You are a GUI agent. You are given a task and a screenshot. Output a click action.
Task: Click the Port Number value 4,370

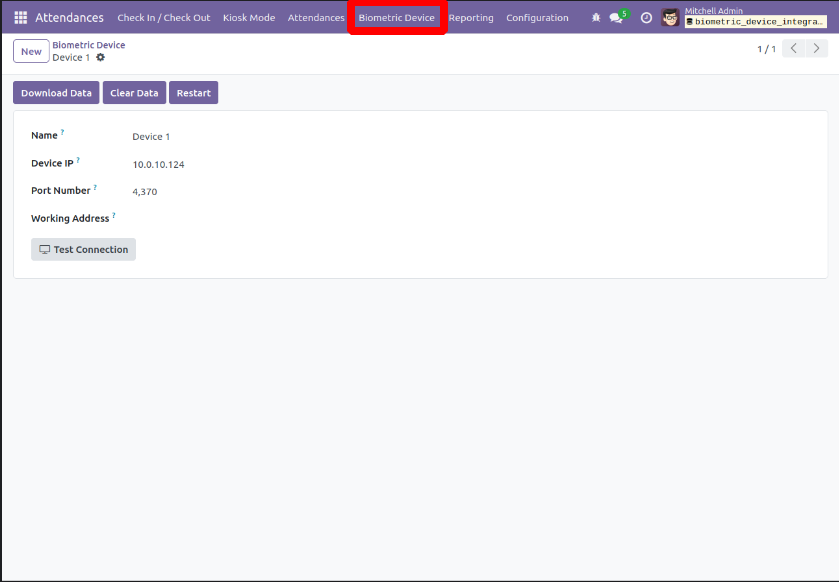(145, 192)
